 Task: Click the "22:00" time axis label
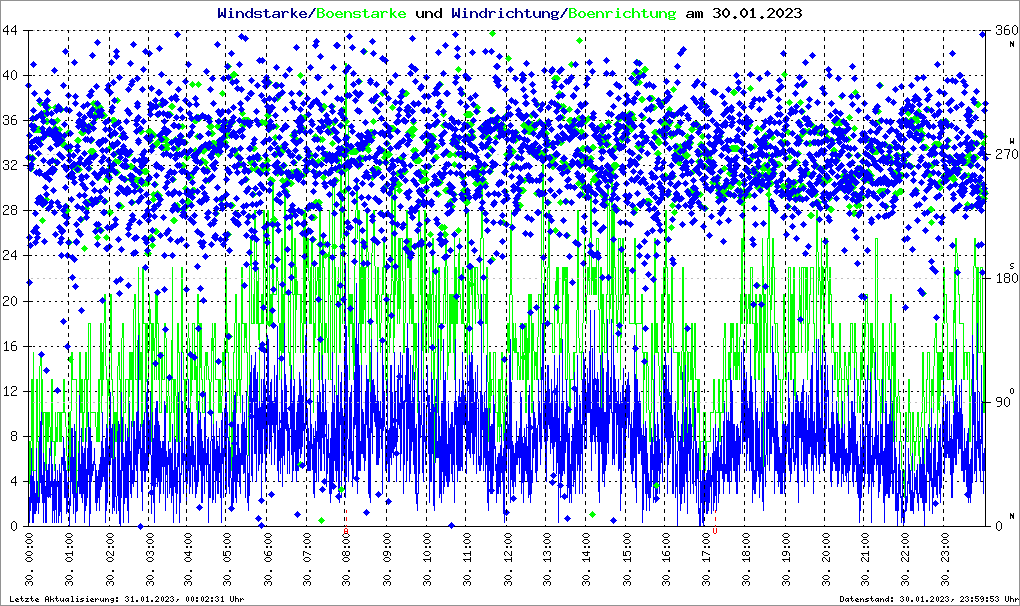coord(906,547)
